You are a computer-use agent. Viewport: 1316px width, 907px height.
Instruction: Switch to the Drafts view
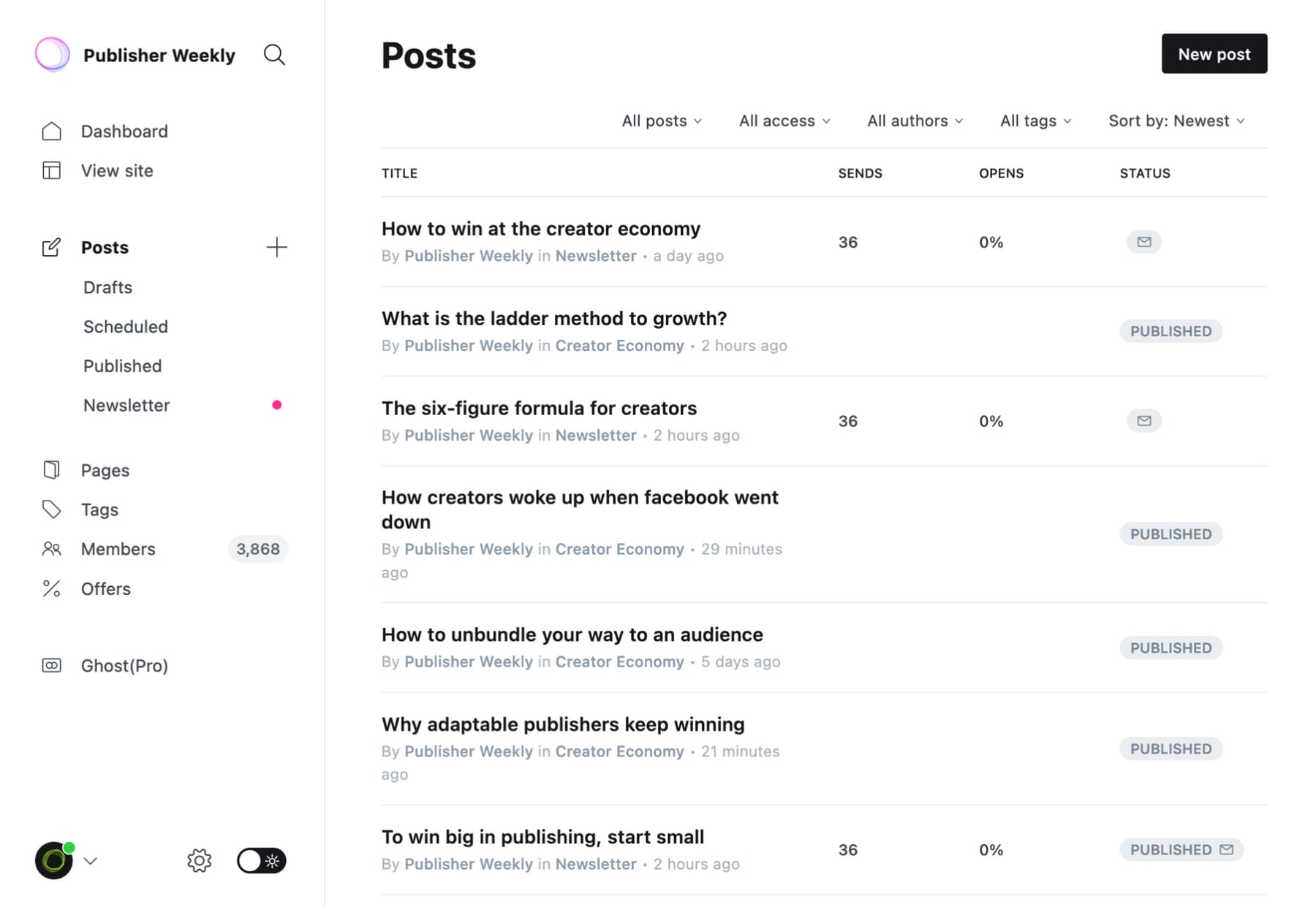[107, 287]
